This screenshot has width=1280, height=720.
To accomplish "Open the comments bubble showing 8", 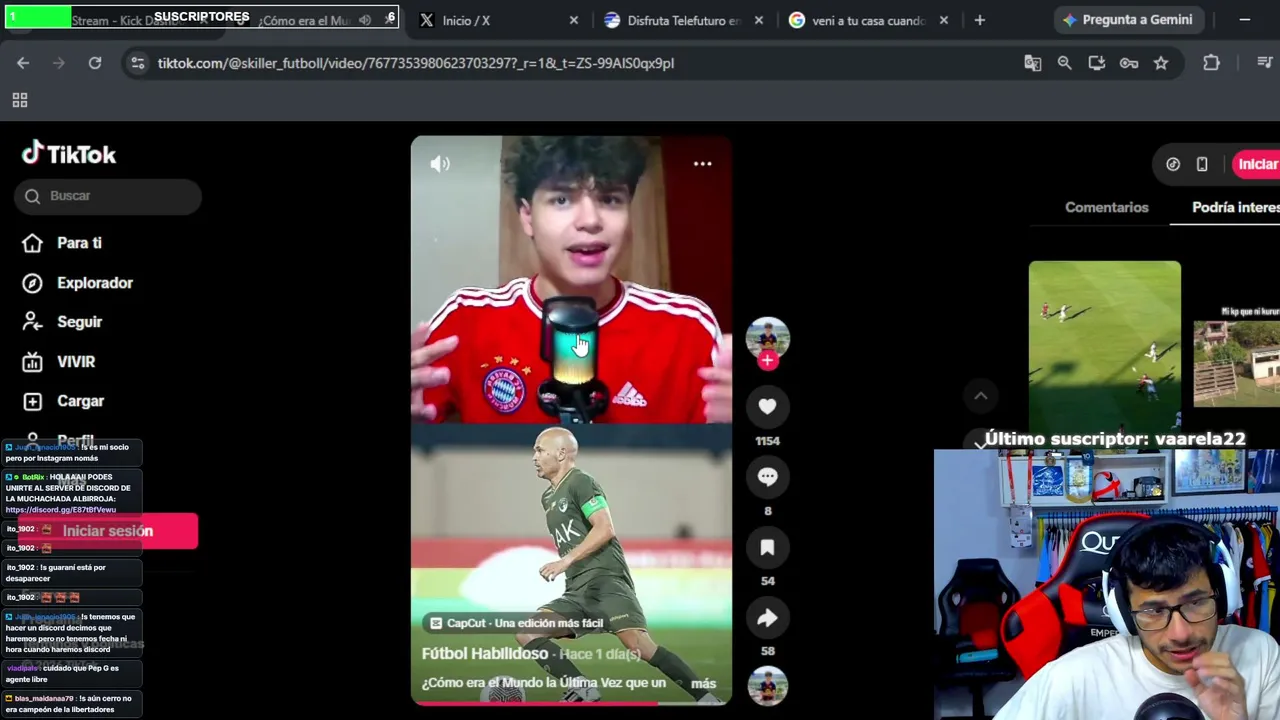I will [767, 477].
